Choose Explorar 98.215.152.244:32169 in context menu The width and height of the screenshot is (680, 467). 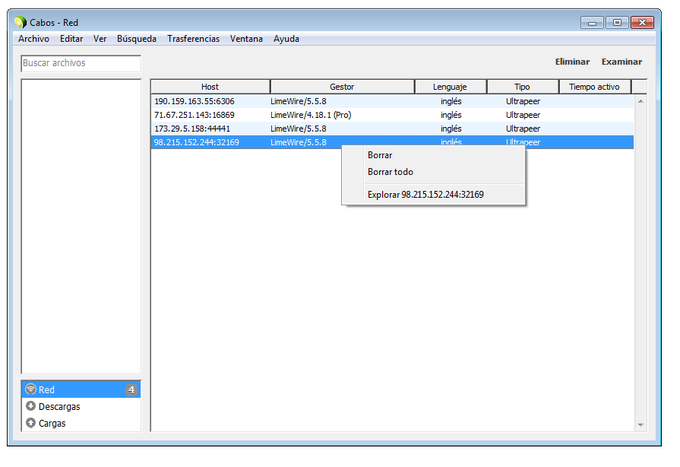click(x=434, y=194)
